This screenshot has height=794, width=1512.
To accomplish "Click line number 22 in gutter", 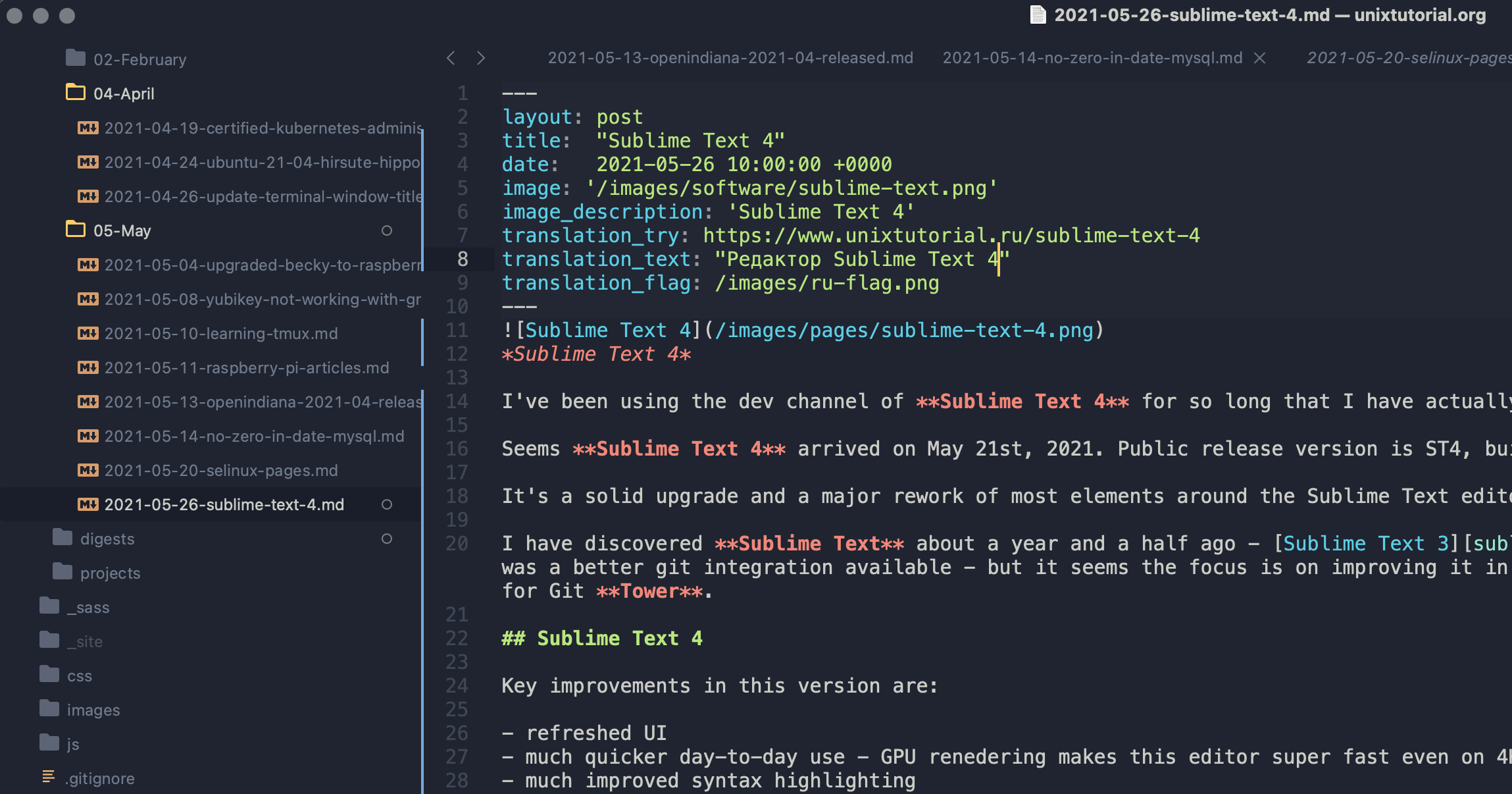I will (457, 638).
